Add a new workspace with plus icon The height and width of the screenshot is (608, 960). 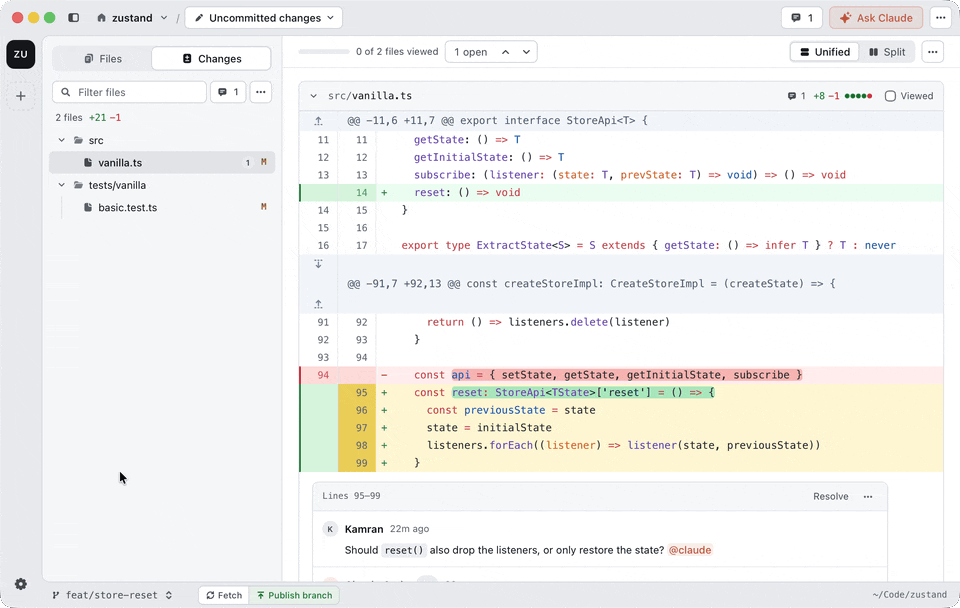point(21,96)
